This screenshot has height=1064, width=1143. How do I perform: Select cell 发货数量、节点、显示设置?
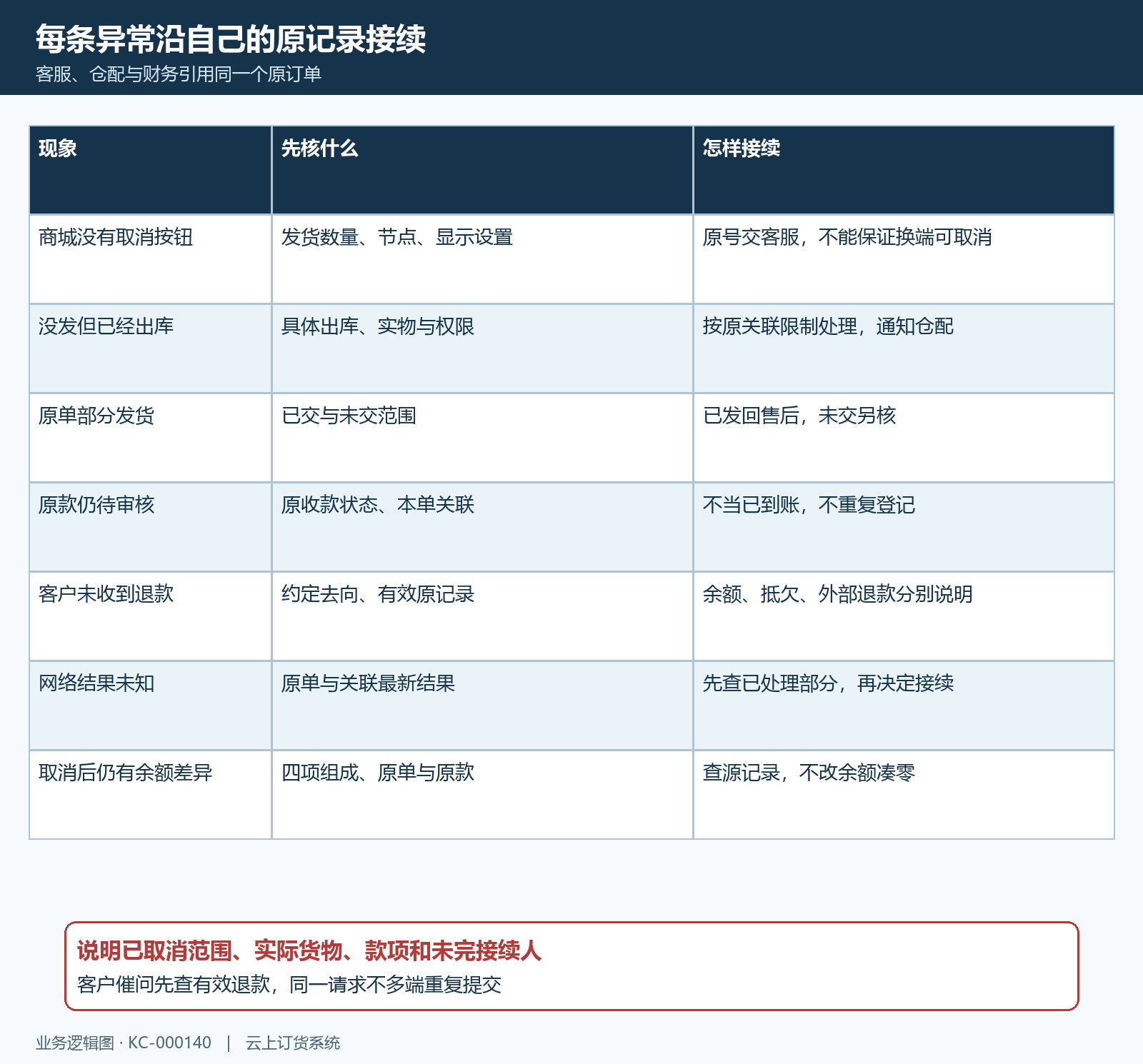coord(482,259)
